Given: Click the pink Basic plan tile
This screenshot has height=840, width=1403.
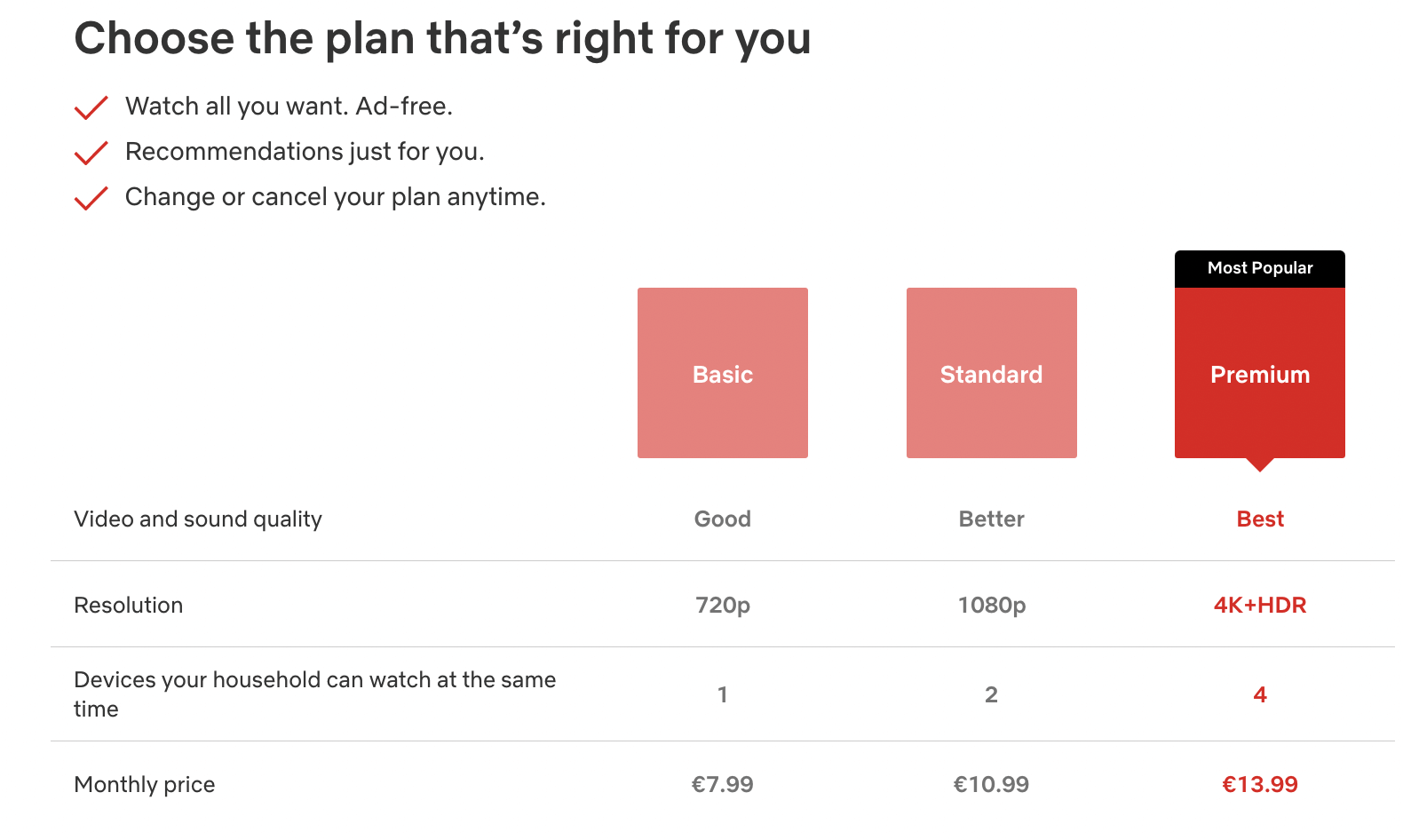Looking at the screenshot, I should tap(722, 373).
